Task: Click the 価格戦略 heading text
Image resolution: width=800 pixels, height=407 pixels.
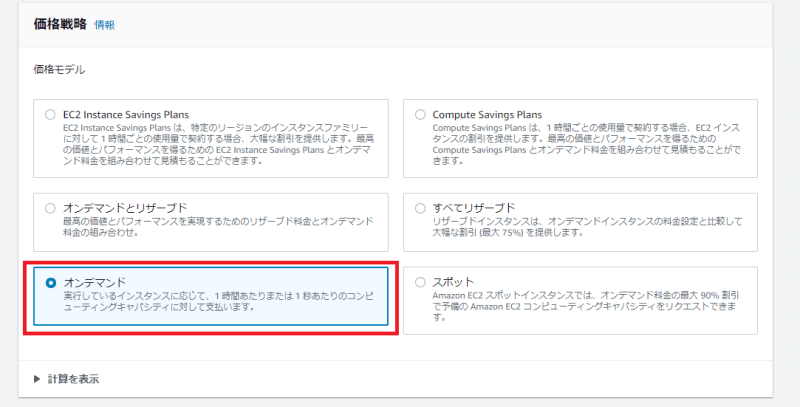Action: (x=60, y=24)
